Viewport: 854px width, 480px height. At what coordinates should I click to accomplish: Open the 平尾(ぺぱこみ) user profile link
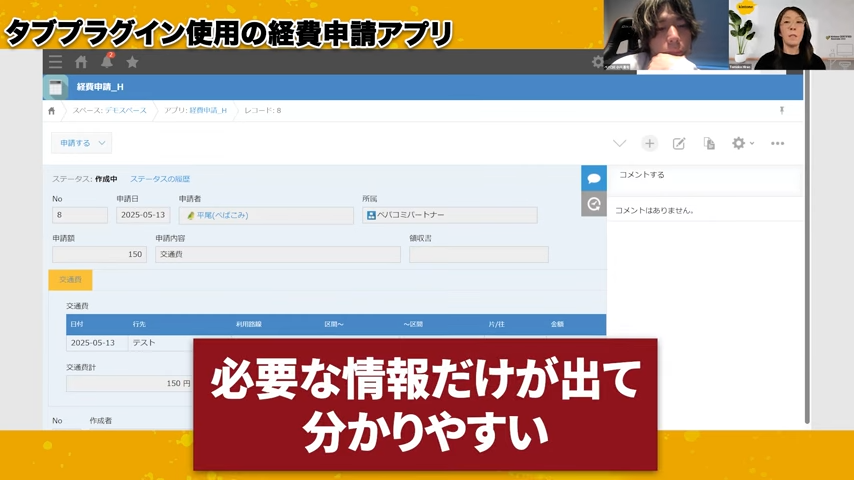tap(222, 215)
